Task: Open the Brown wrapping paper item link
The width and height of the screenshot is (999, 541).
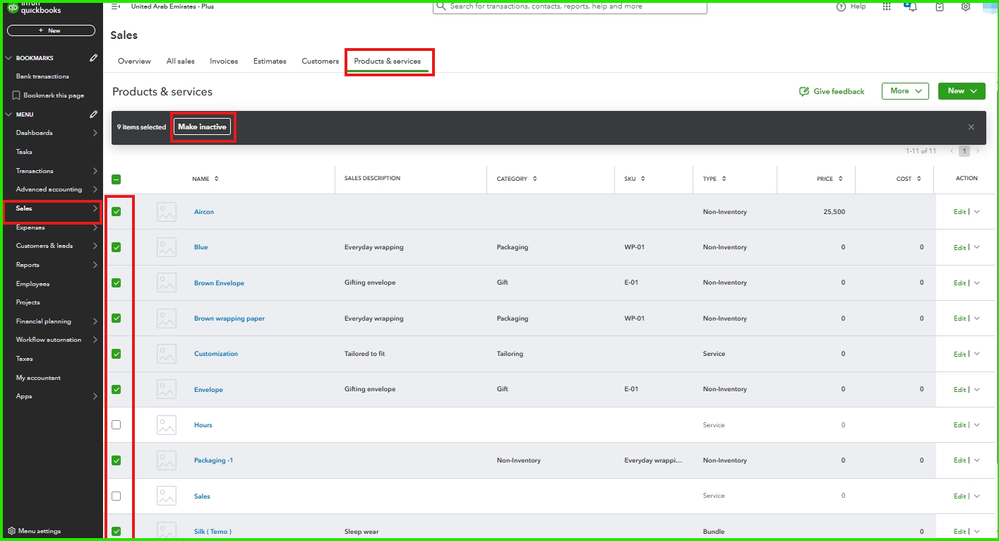Action: click(x=229, y=319)
